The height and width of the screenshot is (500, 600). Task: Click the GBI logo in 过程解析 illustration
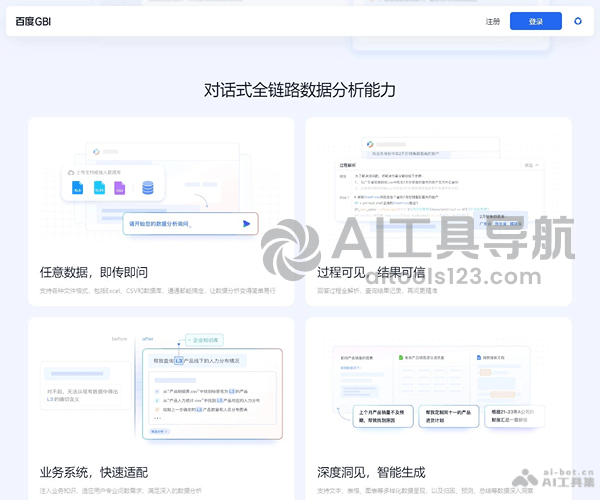[x=370, y=144]
